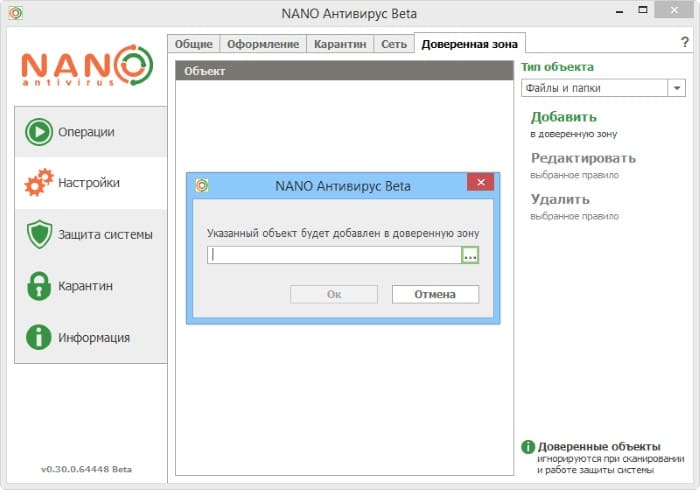The width and height of the screenshot is (700, 490).
Task: Click the orange gears icon beside Настройки
Action: pos(39,183)
